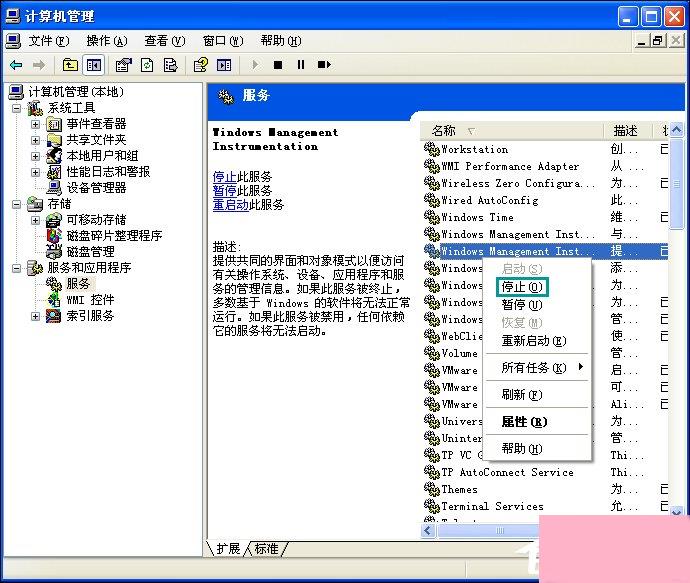690x583 pixels.
Task: Toggle the Show/Hide console tree icon
Action: 93,65
